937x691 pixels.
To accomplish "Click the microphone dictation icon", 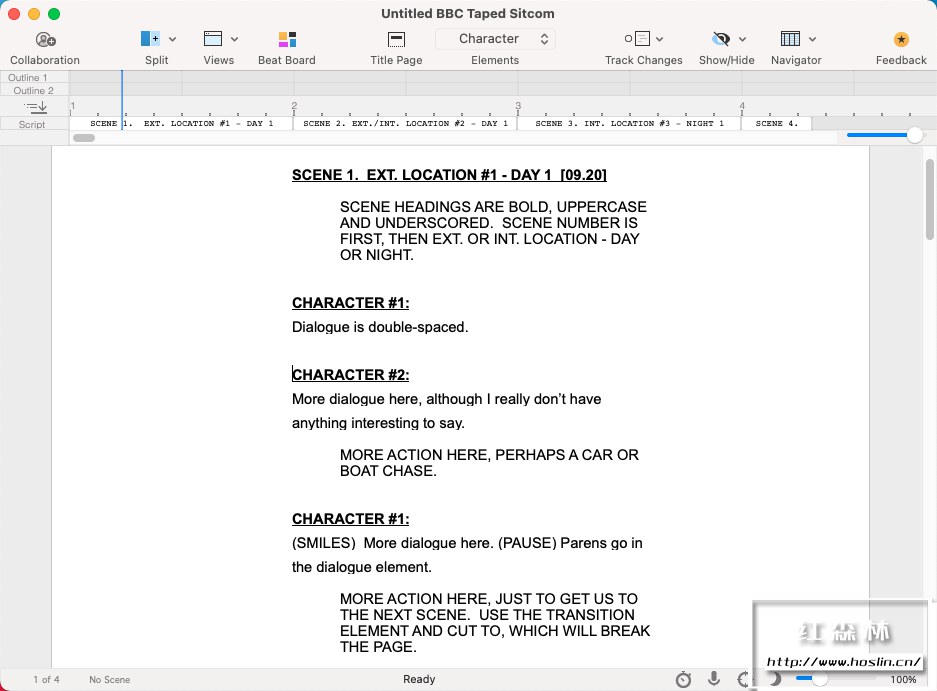I will [714, 679].
